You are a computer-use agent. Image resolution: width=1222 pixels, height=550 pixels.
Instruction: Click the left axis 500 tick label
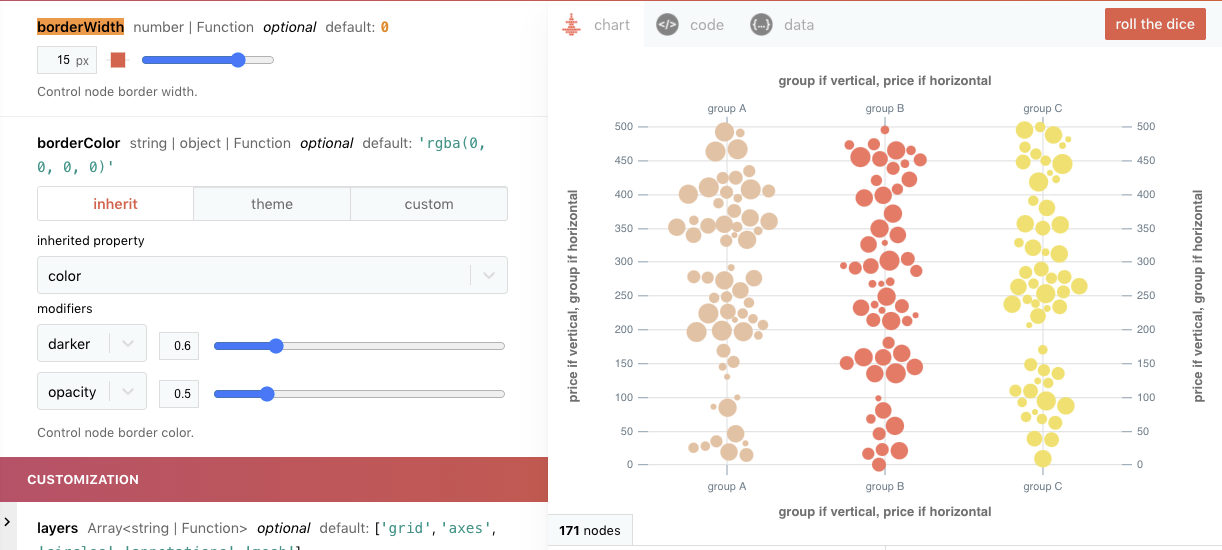(x=624, y=126)
